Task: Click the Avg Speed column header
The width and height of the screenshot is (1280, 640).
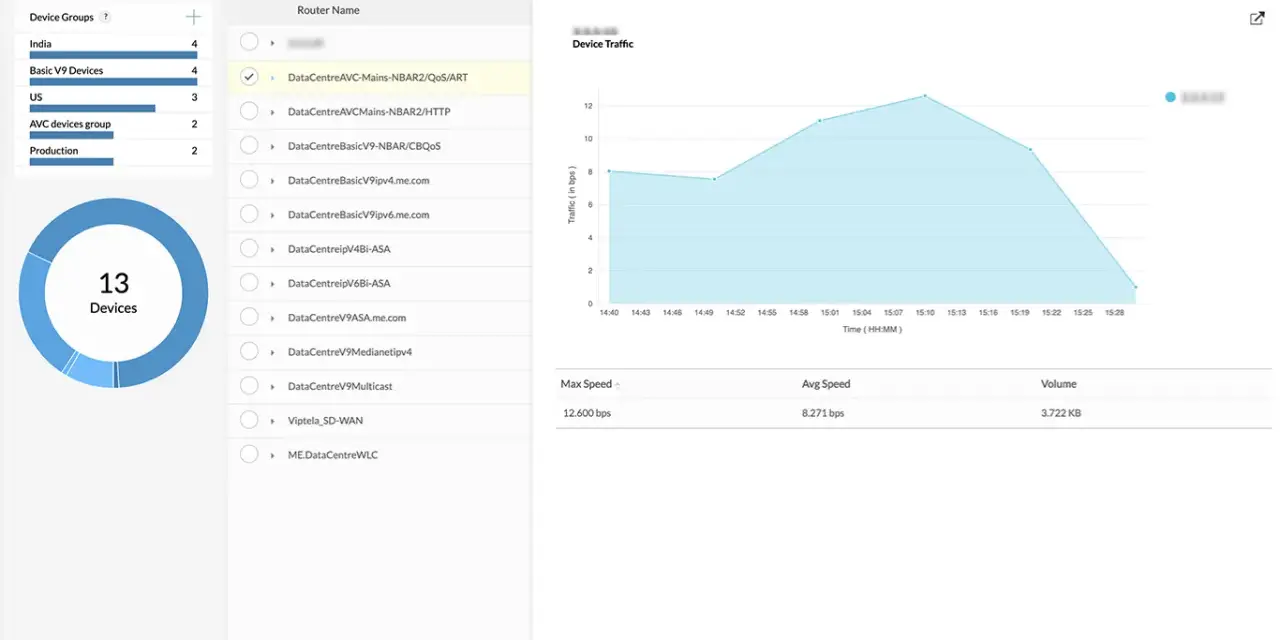Action: coord(826,384)
